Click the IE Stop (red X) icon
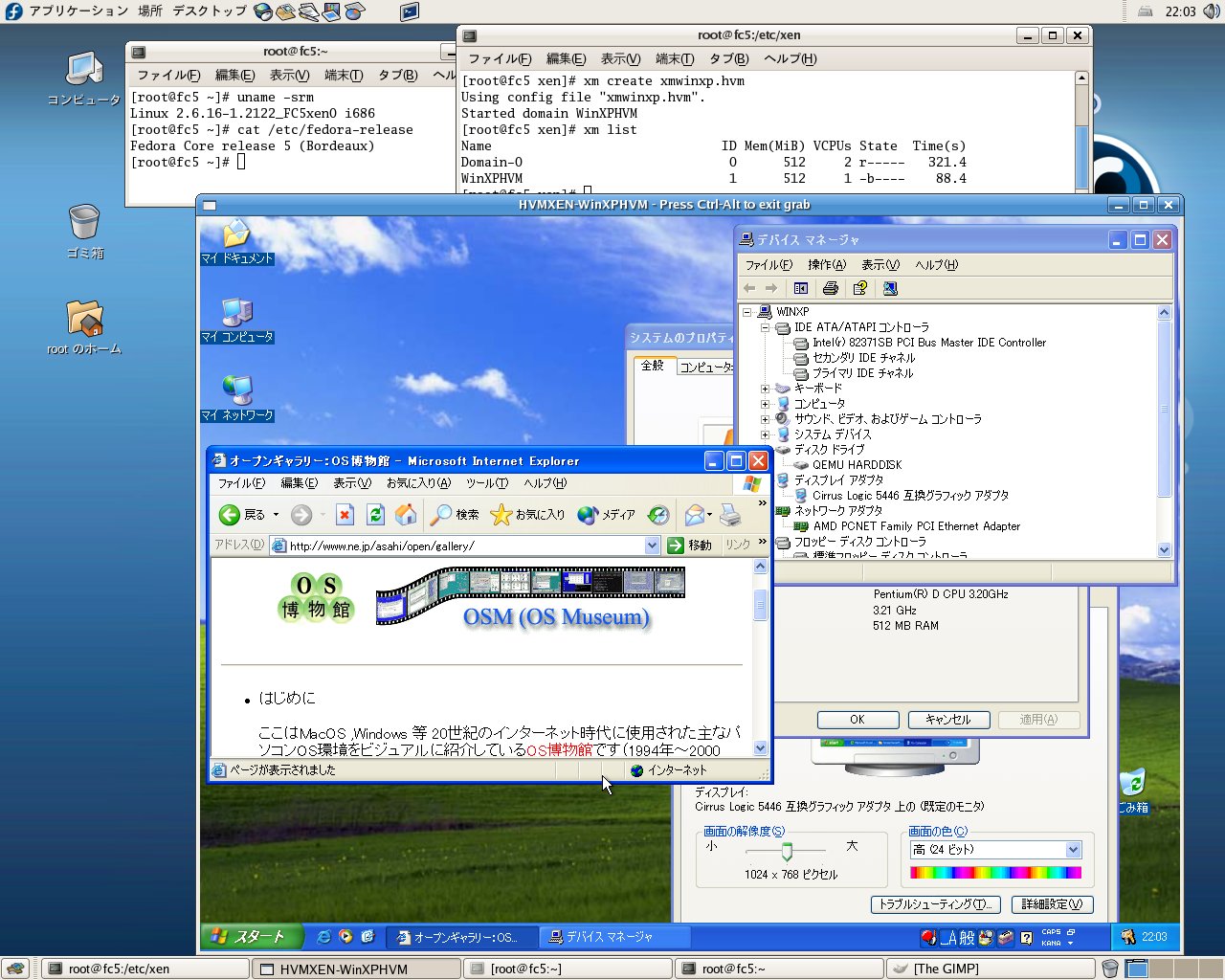Viewport: 1225px width, 980px height. point(345,515)
